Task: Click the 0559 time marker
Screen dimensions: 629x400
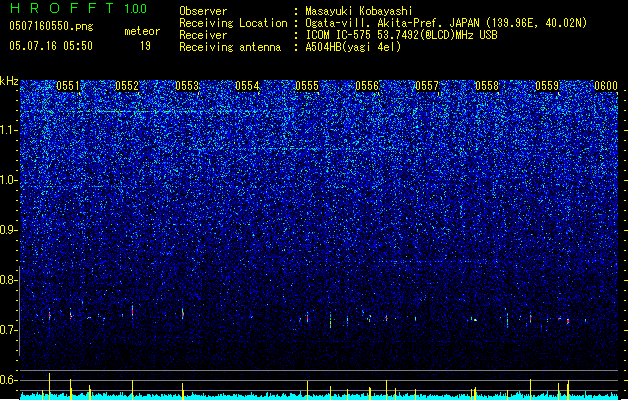Action: [x=547, y=86]
